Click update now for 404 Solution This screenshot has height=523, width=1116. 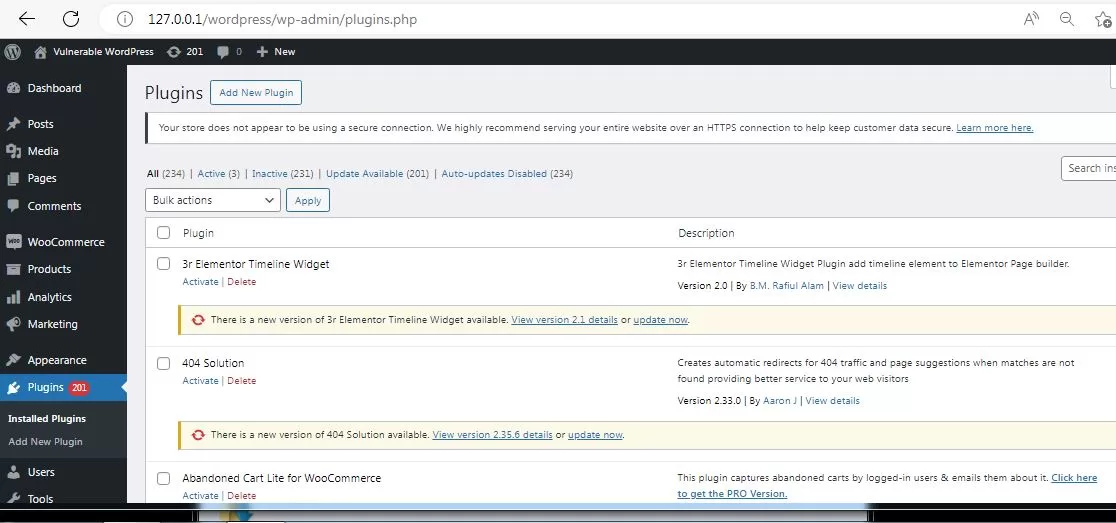595,435
